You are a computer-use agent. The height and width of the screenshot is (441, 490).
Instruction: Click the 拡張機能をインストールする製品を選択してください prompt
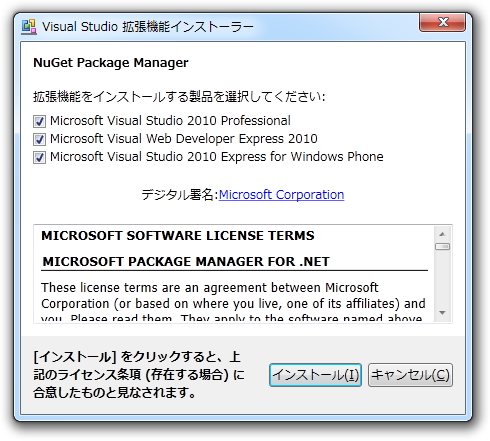[179, 97]
